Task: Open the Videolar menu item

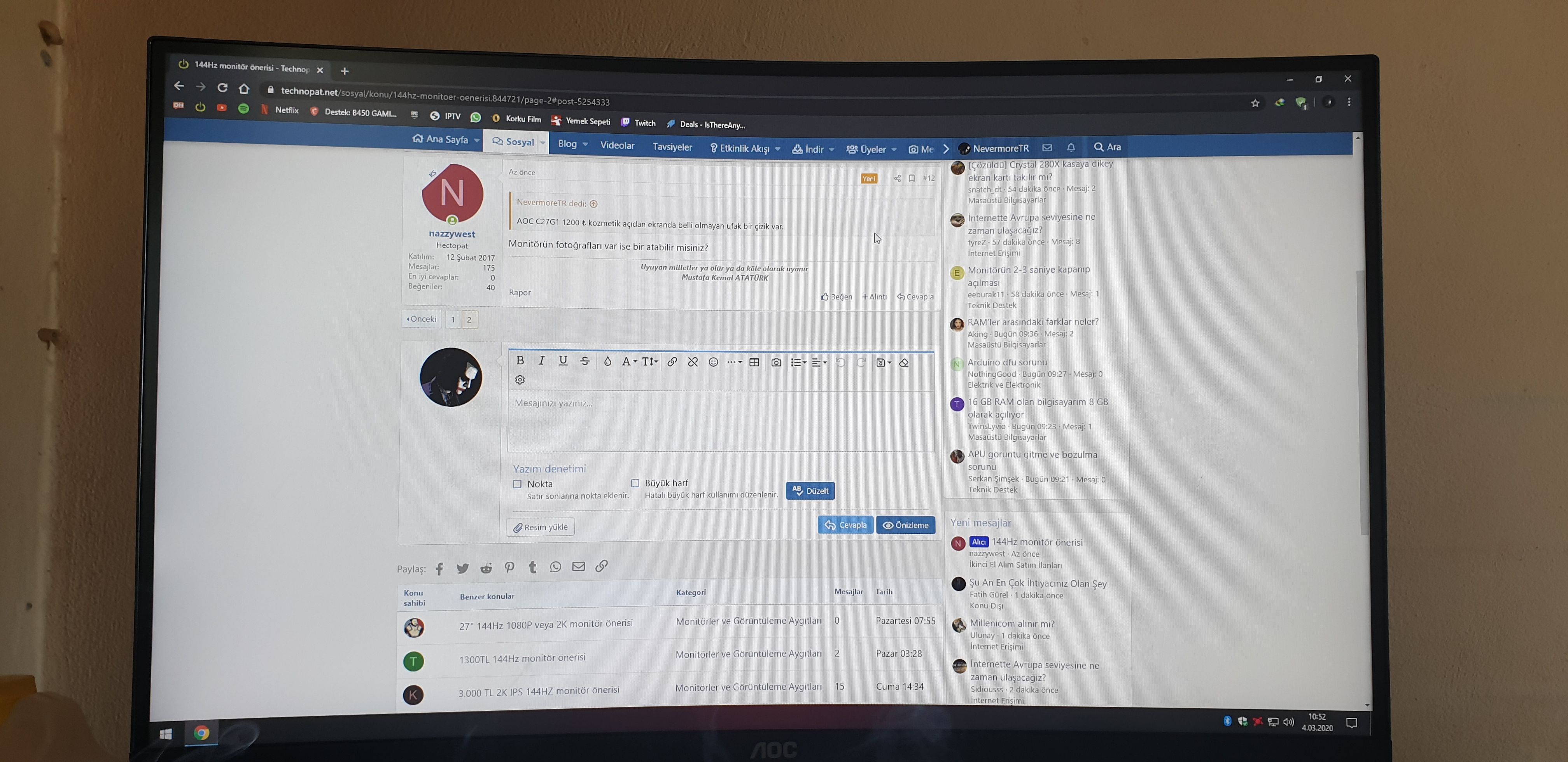Action: (617, 145)
